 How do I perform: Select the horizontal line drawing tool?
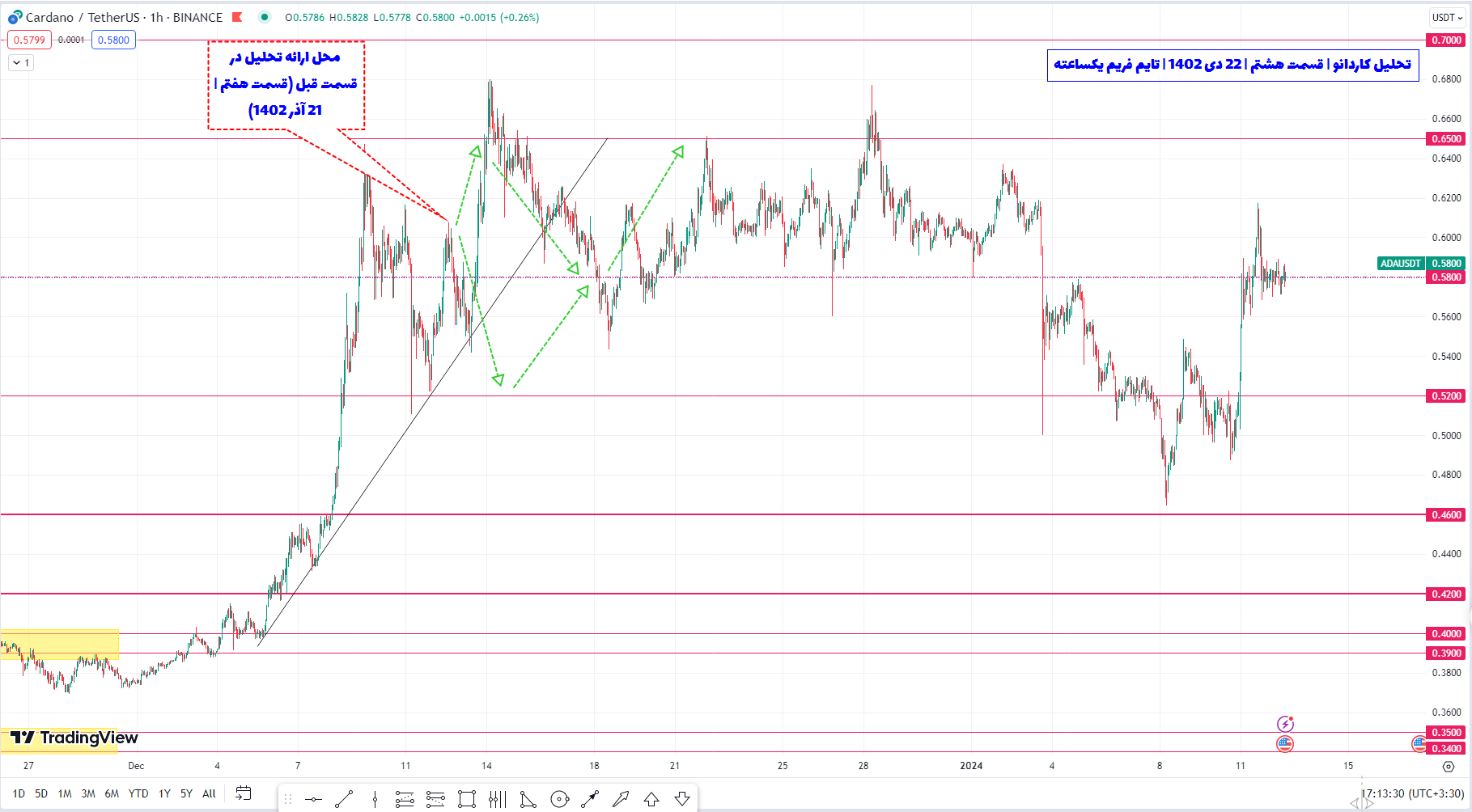(x=313, y=800)
